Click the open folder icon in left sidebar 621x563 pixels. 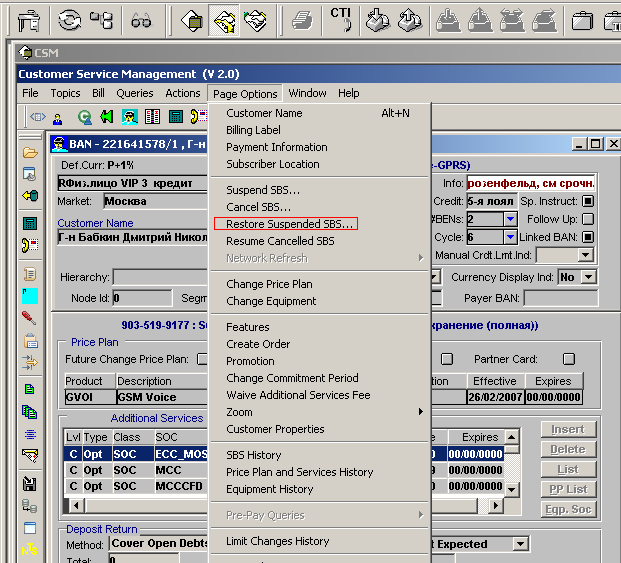[30, 153]
